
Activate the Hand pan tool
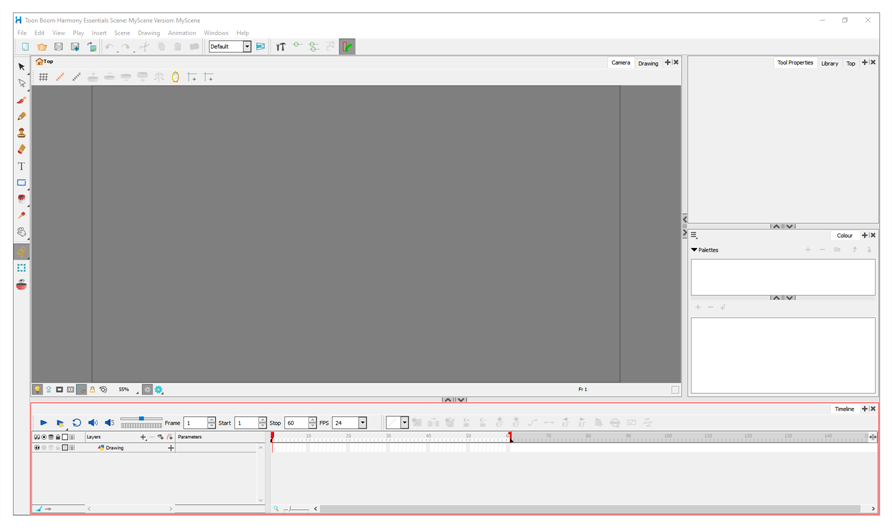pos(21,232)
